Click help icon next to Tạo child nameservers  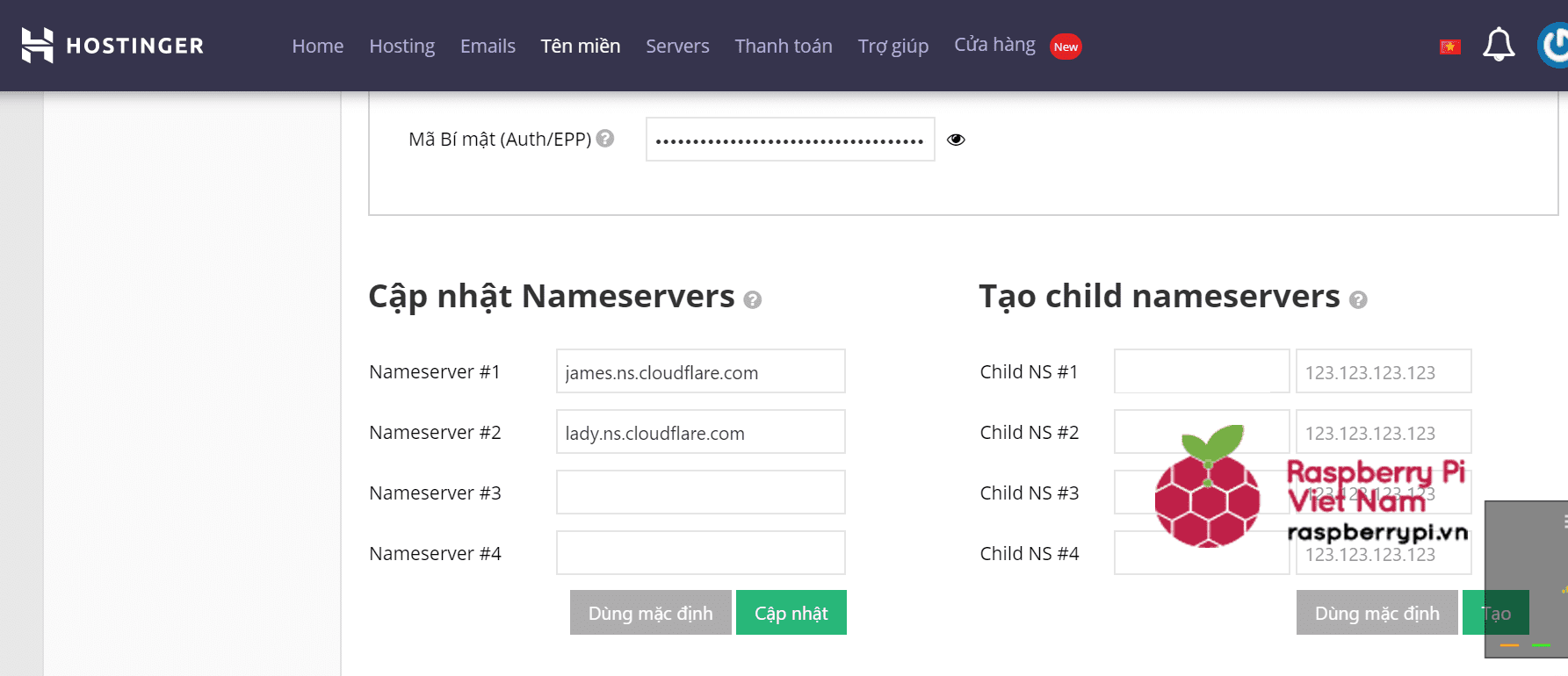[1358, 300]
